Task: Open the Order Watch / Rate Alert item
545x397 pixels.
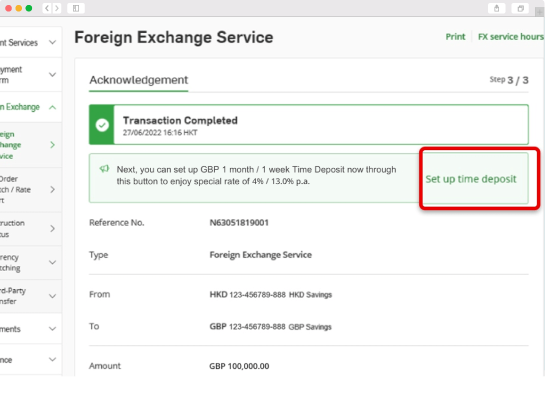Action: pyautogui.click(x=31, y=189)
